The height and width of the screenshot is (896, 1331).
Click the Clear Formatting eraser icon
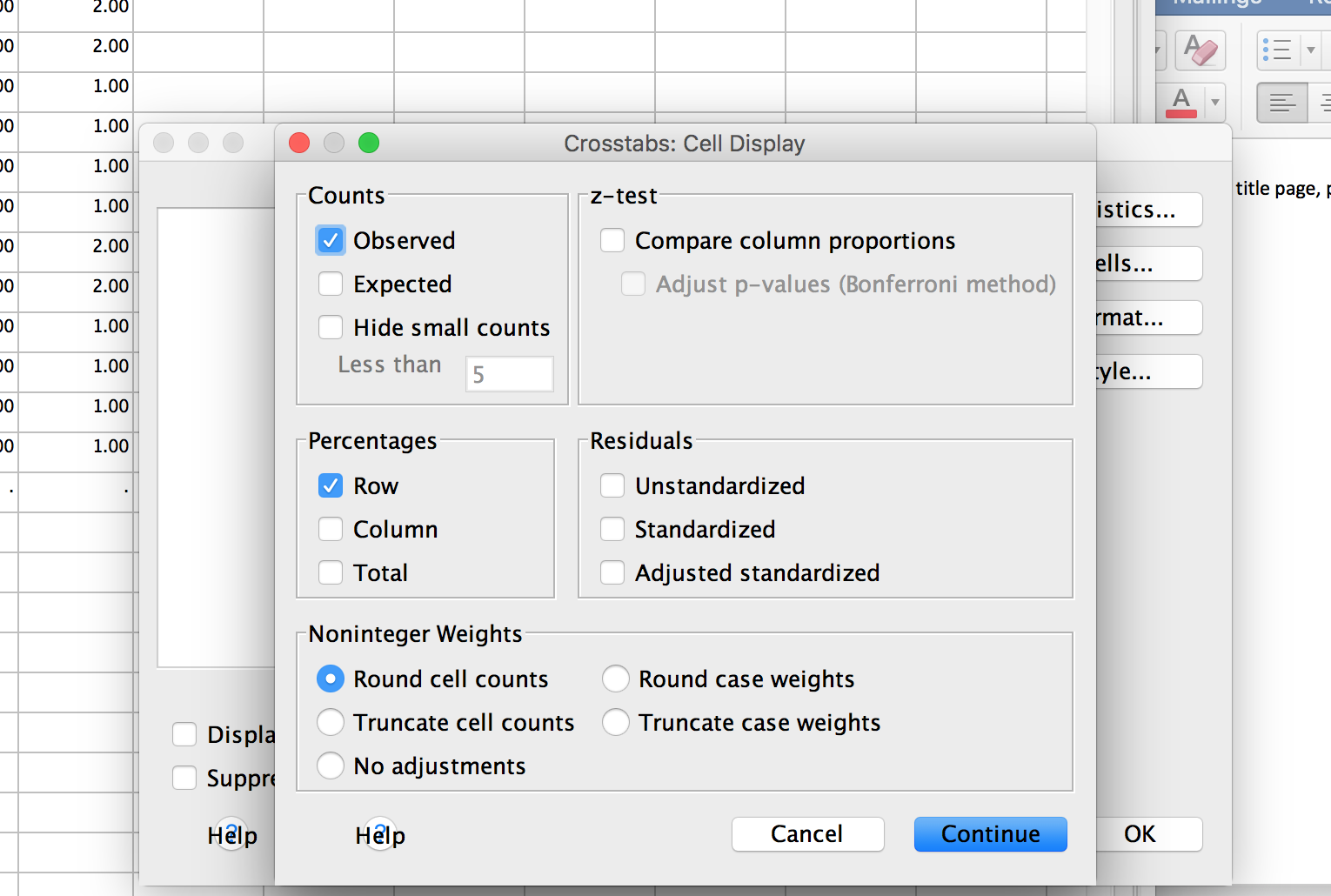click(x=1200, y=50)
